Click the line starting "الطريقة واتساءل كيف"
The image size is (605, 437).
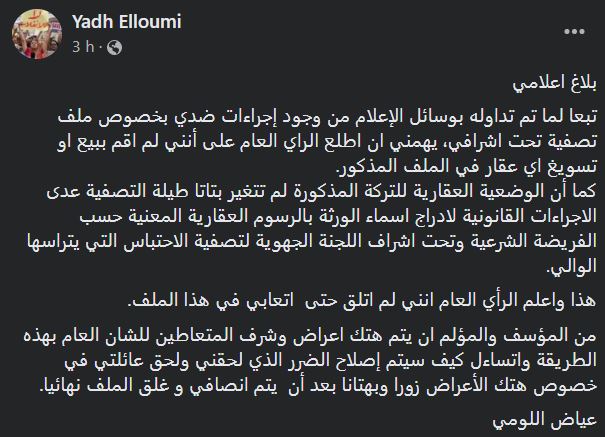point(331,360)
